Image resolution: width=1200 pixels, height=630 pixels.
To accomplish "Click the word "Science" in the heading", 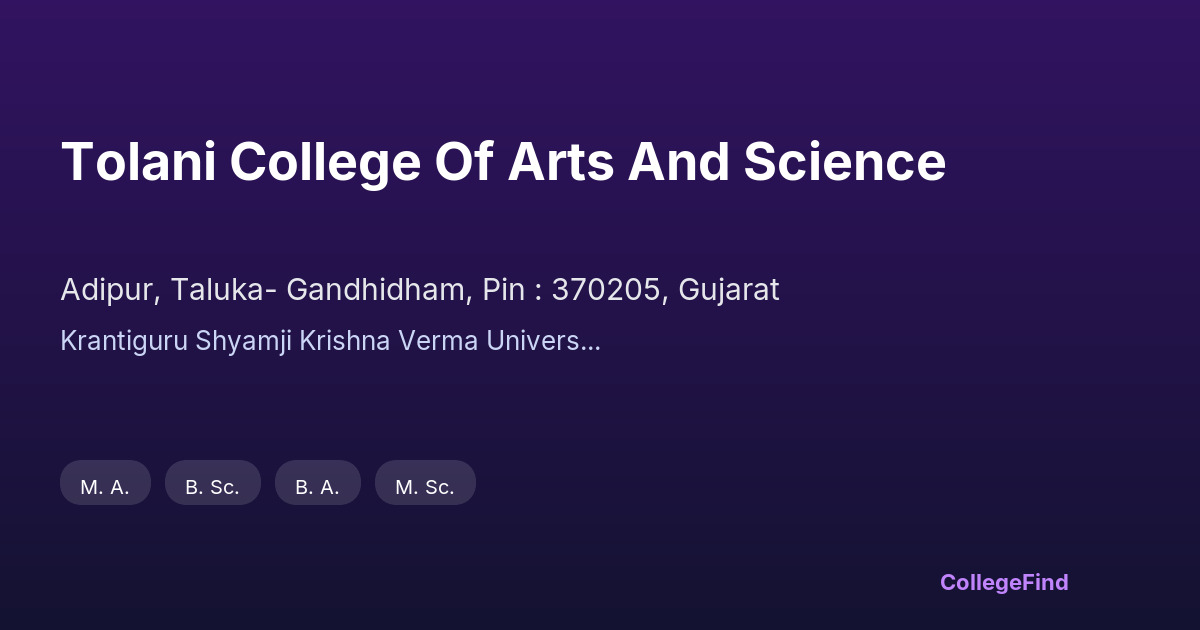I will (x=844, y=162).
